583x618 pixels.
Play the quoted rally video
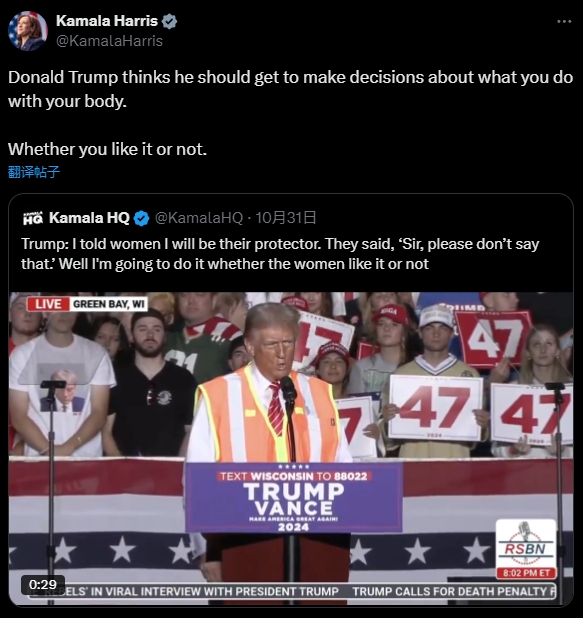click(291, 449)
